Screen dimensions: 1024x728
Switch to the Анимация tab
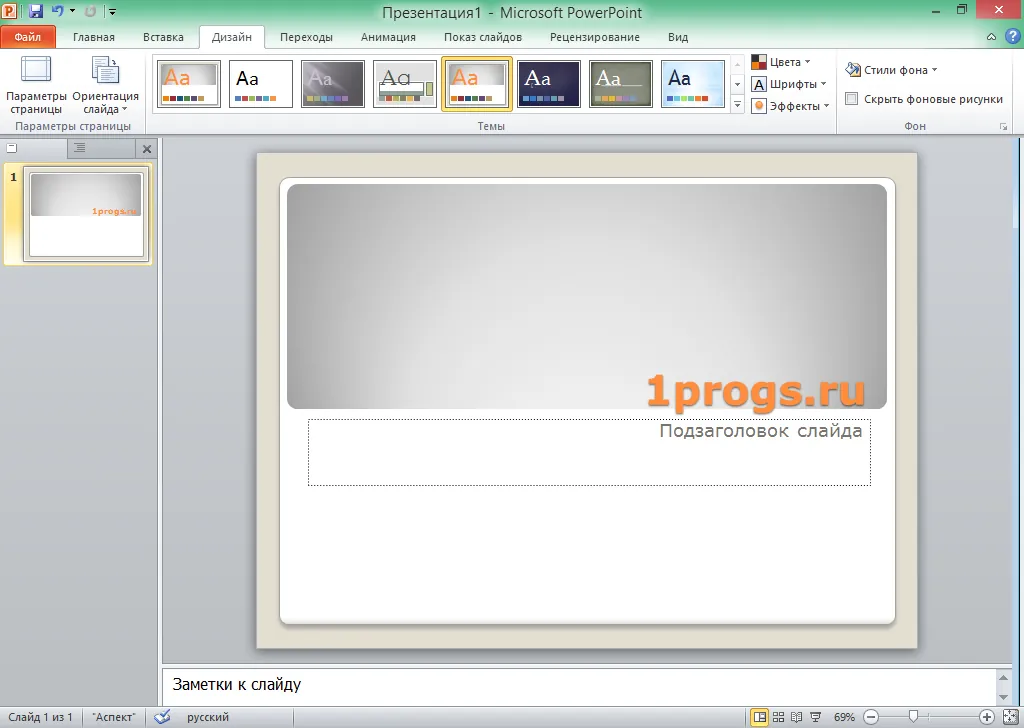[388, 37]
